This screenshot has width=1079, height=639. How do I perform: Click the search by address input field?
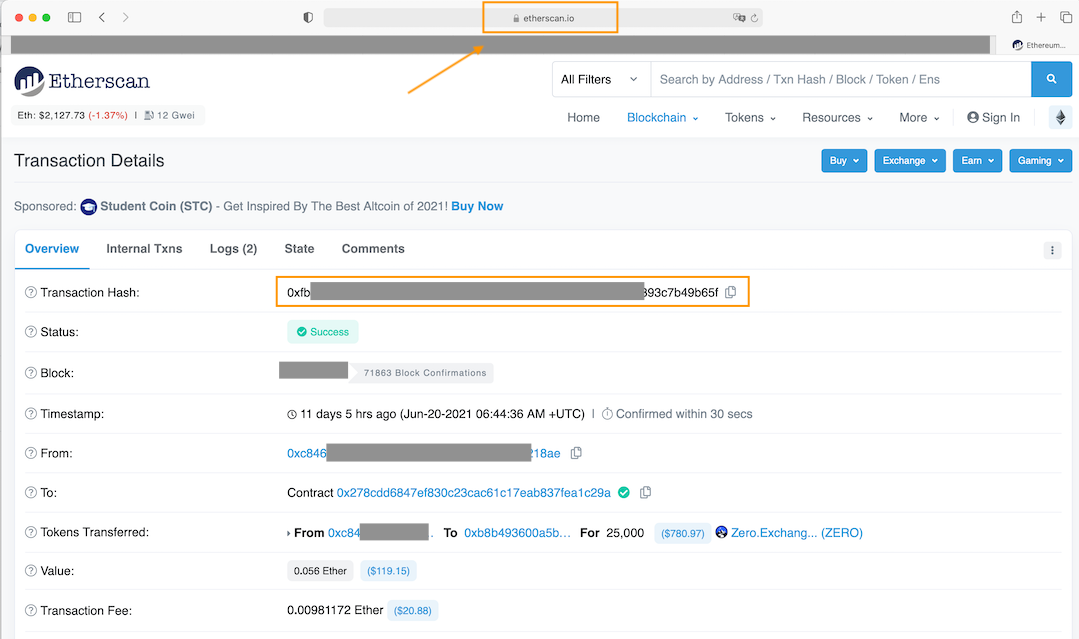tap(841, 79)
